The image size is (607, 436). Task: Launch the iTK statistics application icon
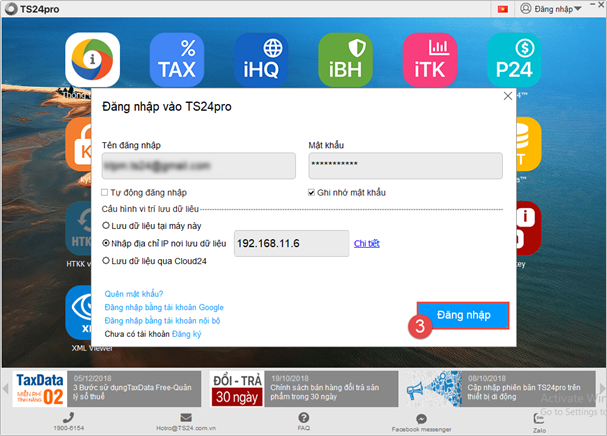tap(430, 60)
